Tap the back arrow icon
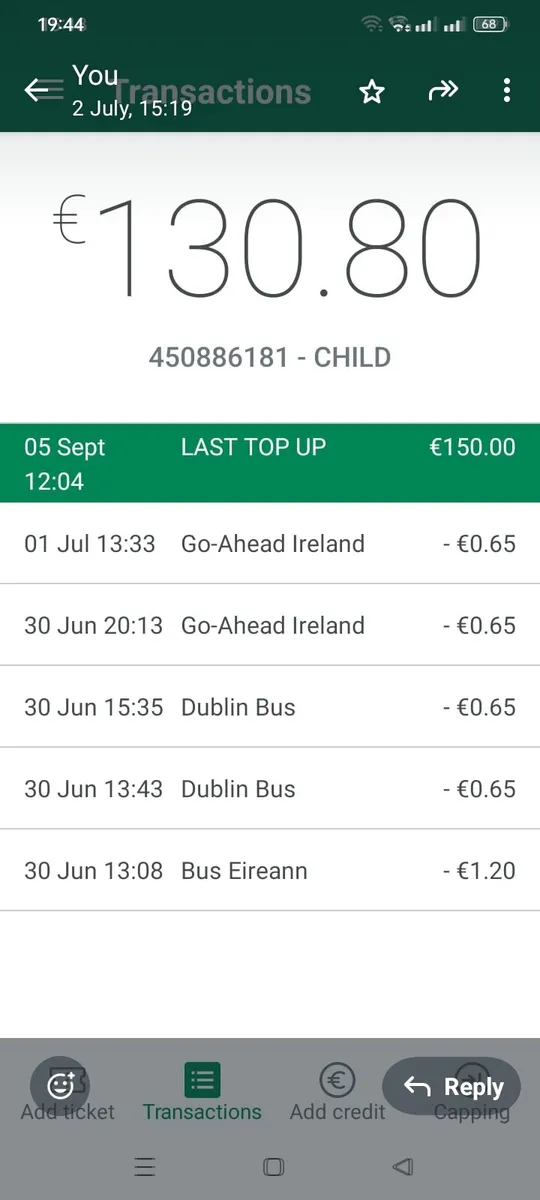The width and height of the screenshot is (540, 1200). coord(37,91)
